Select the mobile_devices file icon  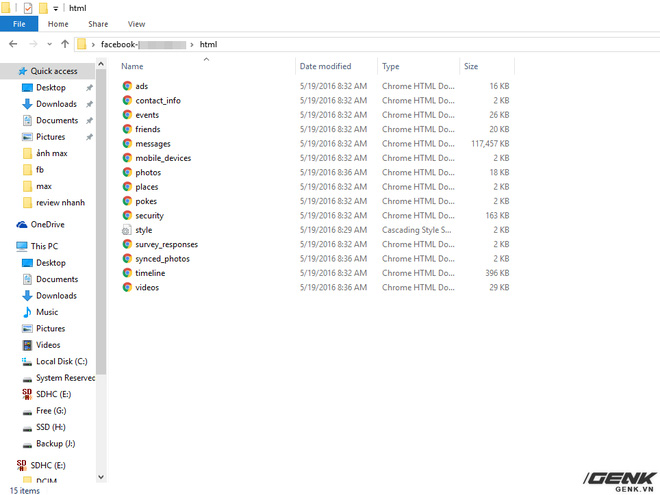(x=127, y=158)
